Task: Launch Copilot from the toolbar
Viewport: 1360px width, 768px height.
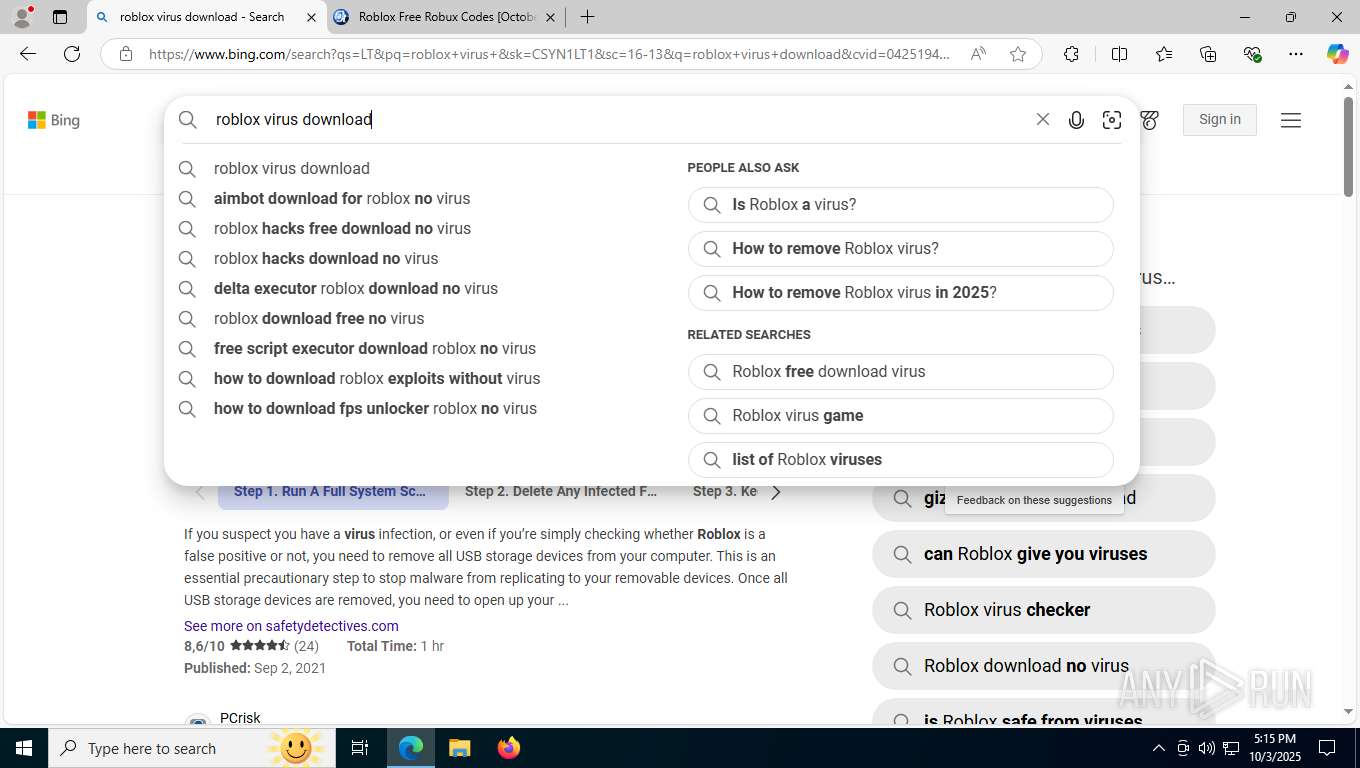Action: pos(1338,54)
